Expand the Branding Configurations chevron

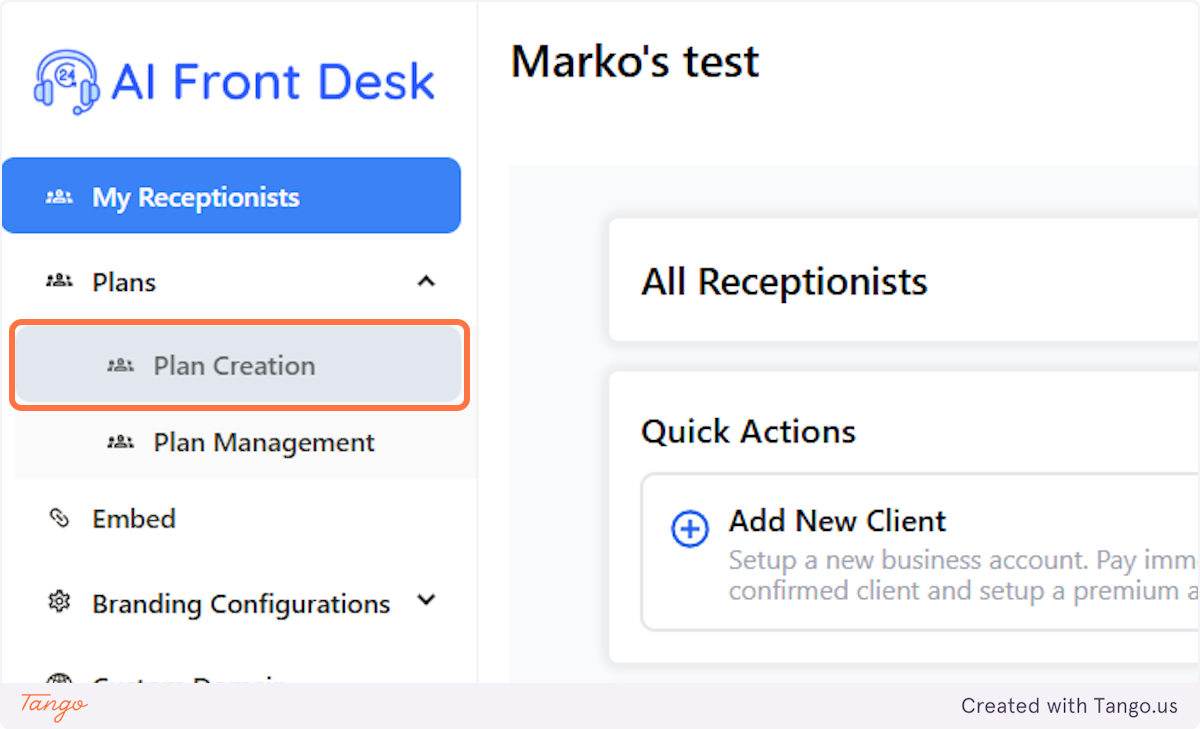(x=427, y=601)
